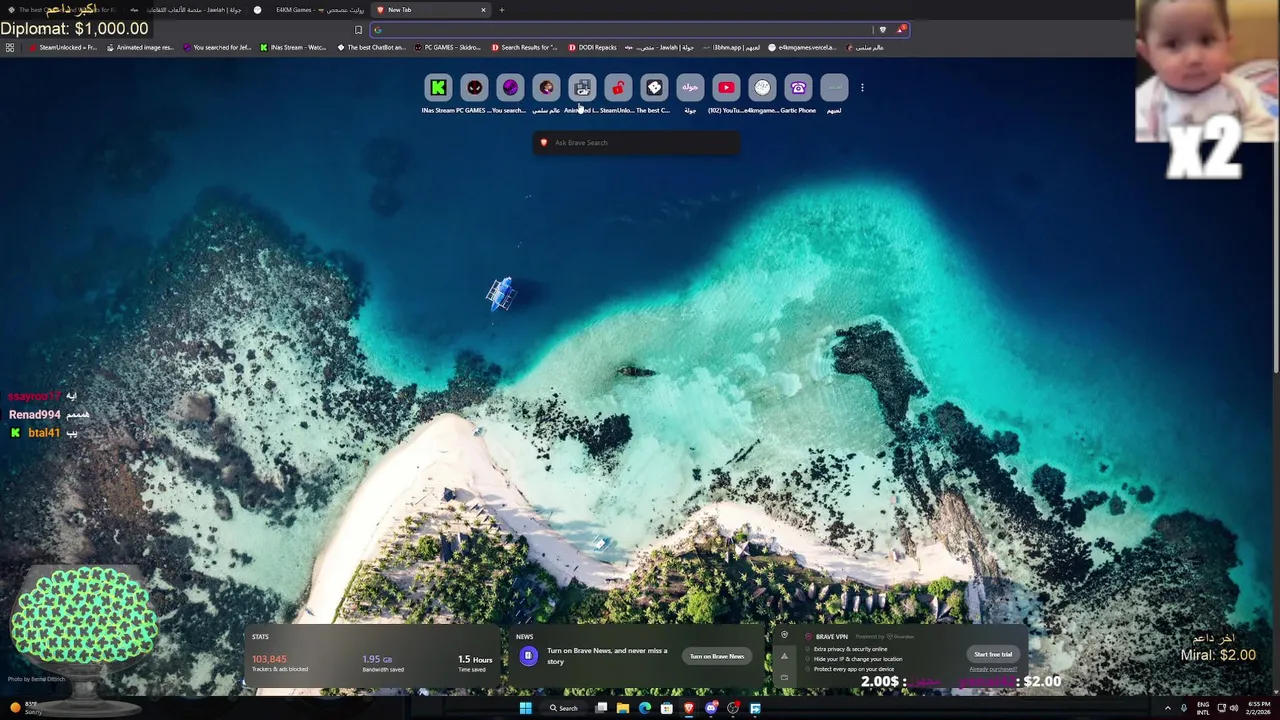Open the Animated image top site tile
This screenshot has width=1280, height=720.
[x=582, y=88]
